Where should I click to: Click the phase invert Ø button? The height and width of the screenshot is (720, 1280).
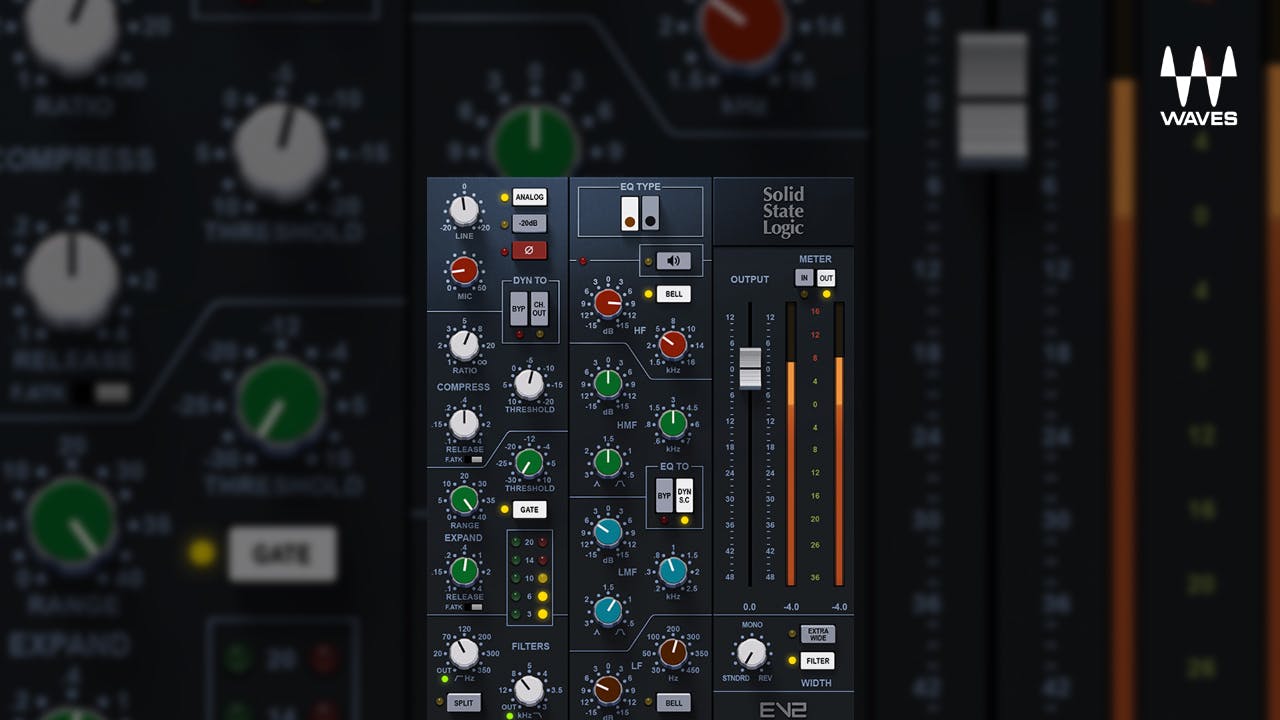529,250
